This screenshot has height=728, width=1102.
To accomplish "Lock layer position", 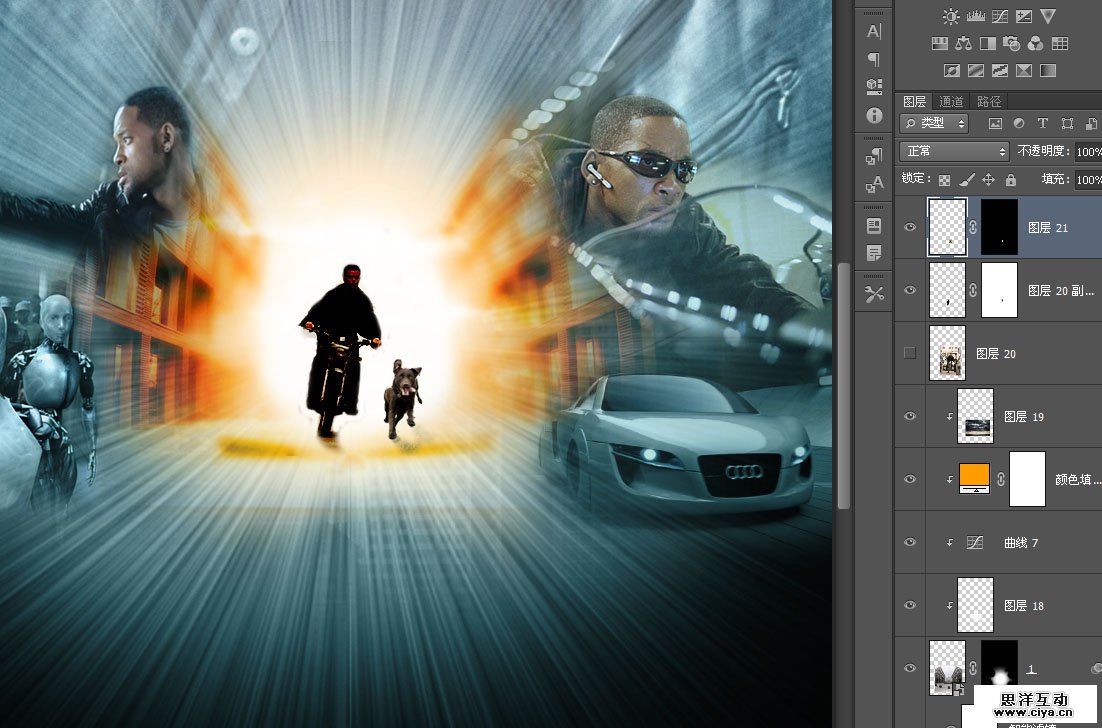I will point(988,180).
